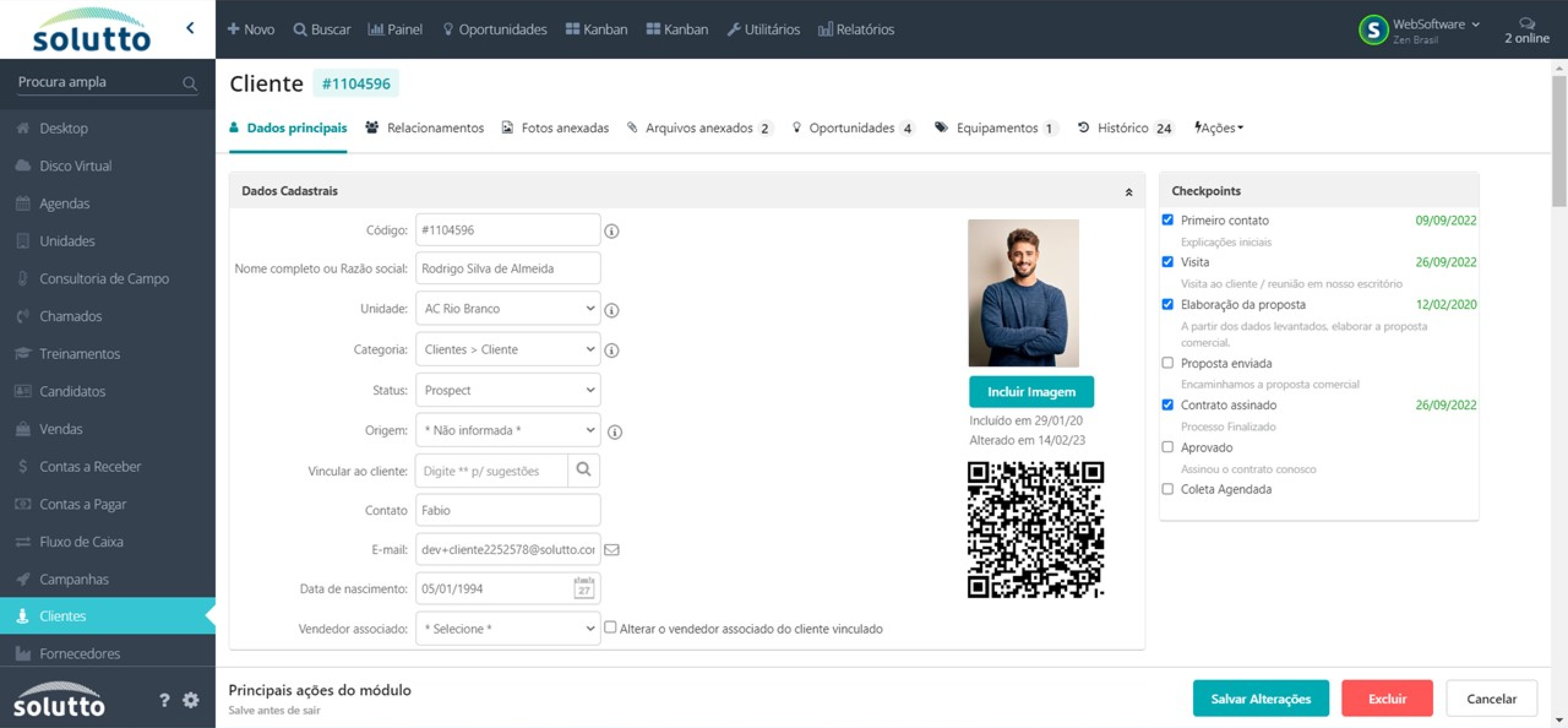The image size is (1568, 728).
Task: Open the Oportunidades tab with 4 items
Action: pyautogui.click(x=853, y=128)
